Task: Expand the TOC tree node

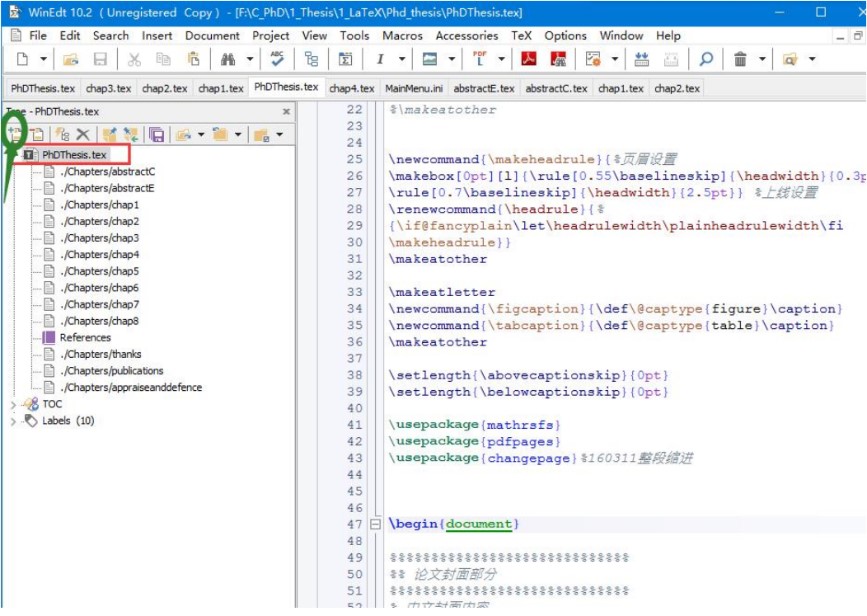Action: point(13,405)
